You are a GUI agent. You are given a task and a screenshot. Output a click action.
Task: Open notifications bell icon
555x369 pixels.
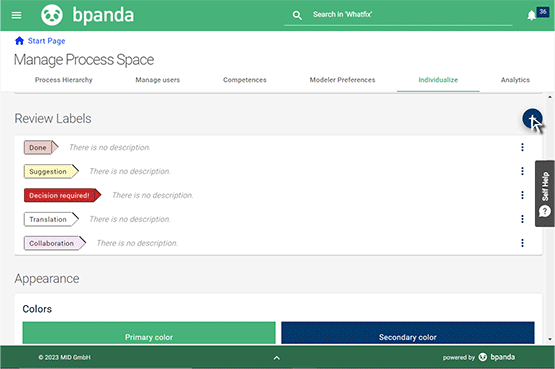[531, 15]
